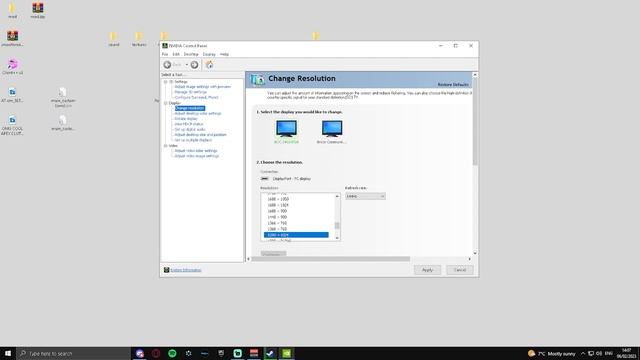Click the Forward arrow in NVIDIA toolbar
The width and height of the screenshot is (640, 360).
(194, 64)
